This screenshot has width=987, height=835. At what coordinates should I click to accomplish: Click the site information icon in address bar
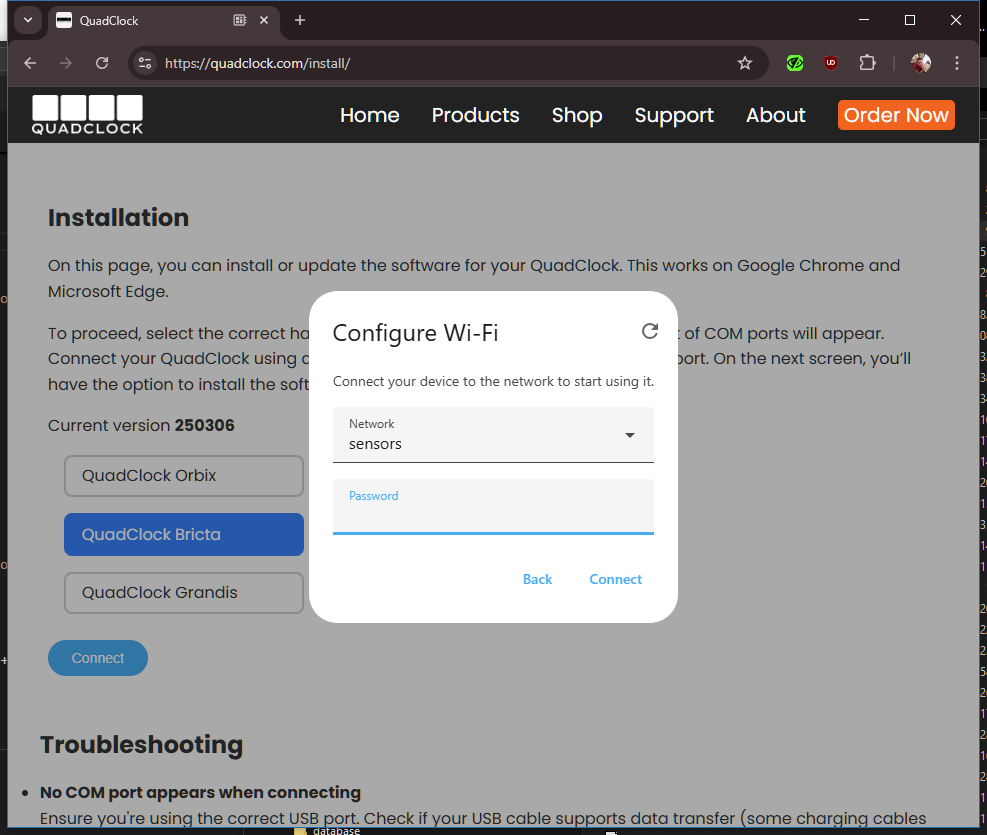click(x=145, y=63)
